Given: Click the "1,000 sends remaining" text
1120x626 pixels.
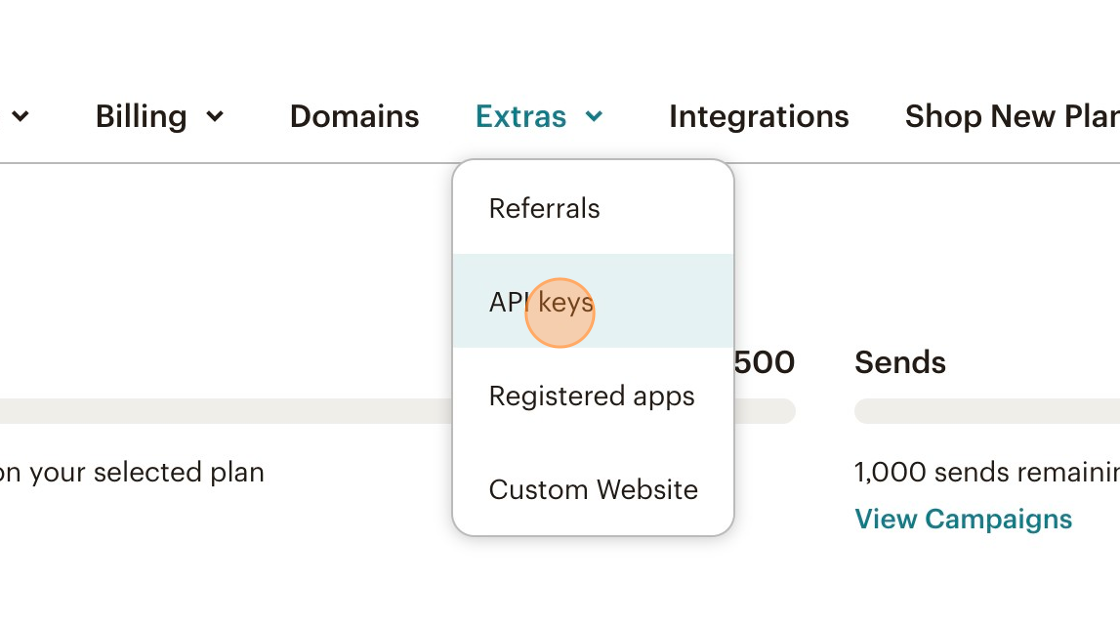Looking at the screenshot, I should pos(987,472).
